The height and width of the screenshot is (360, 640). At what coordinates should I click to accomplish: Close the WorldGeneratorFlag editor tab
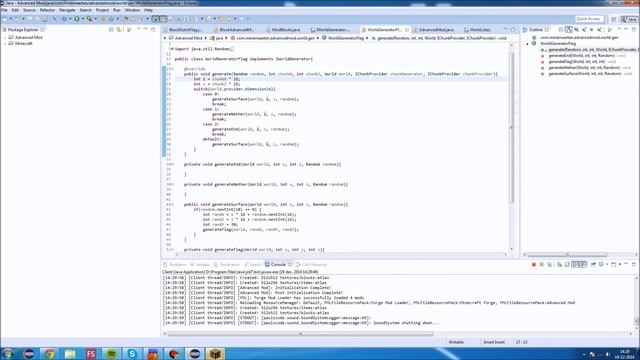click(407, 30)
